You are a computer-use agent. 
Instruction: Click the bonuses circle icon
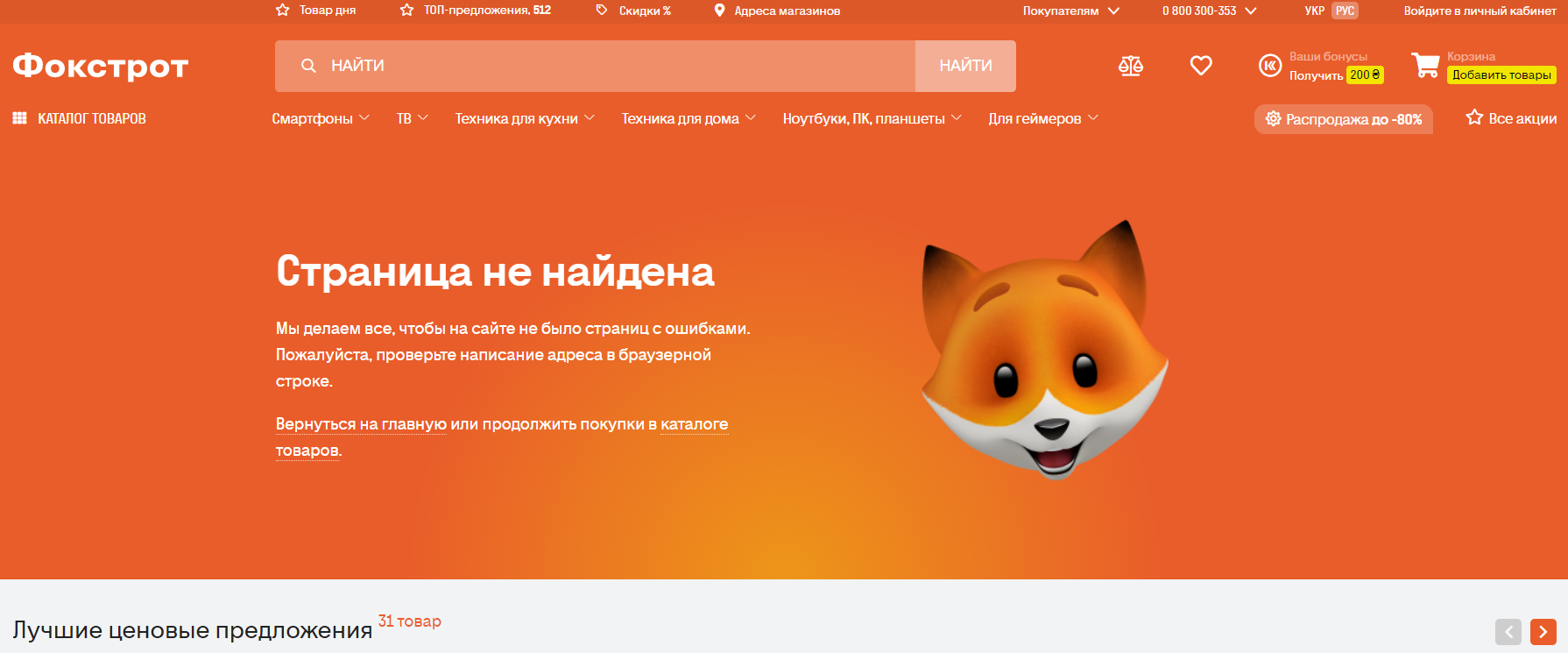[1269, 66]
